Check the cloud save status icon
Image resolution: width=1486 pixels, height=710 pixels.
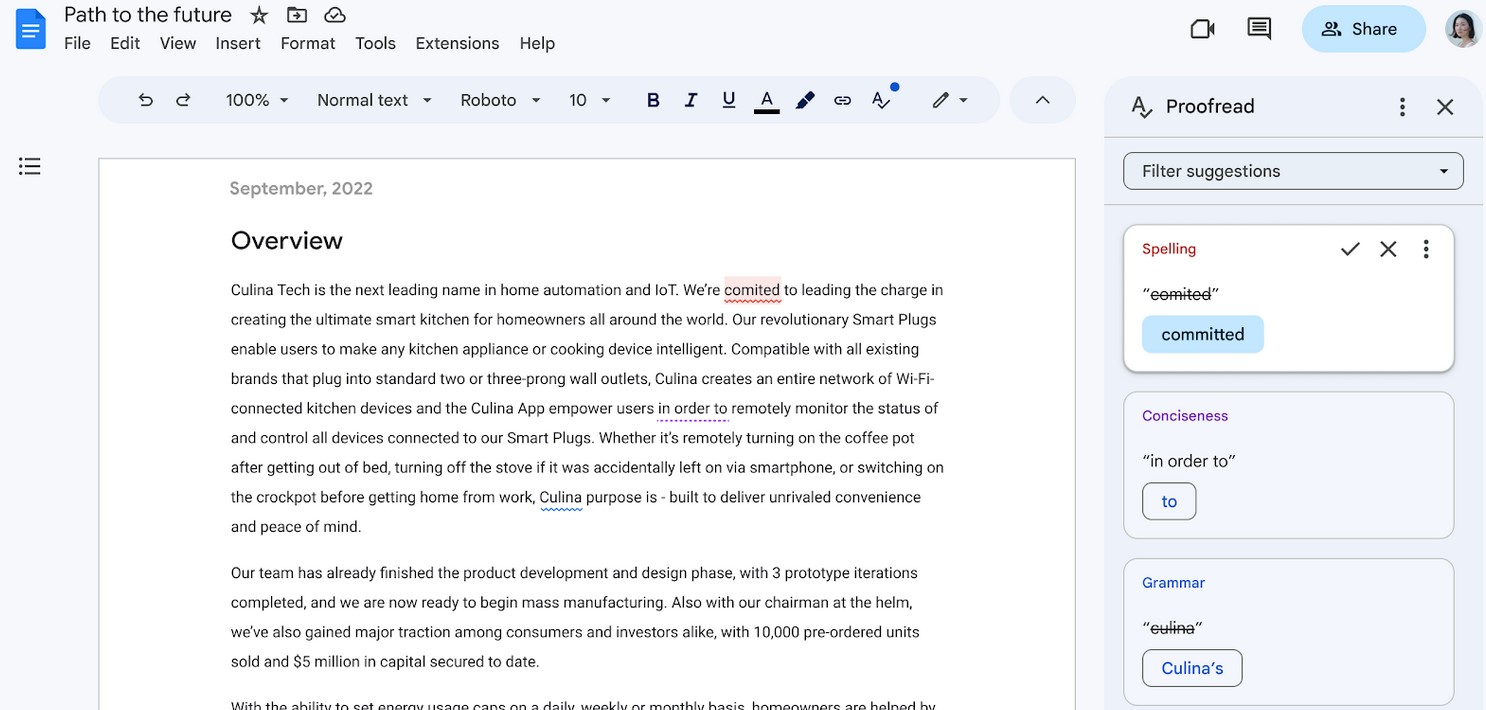tap(336, 15)
